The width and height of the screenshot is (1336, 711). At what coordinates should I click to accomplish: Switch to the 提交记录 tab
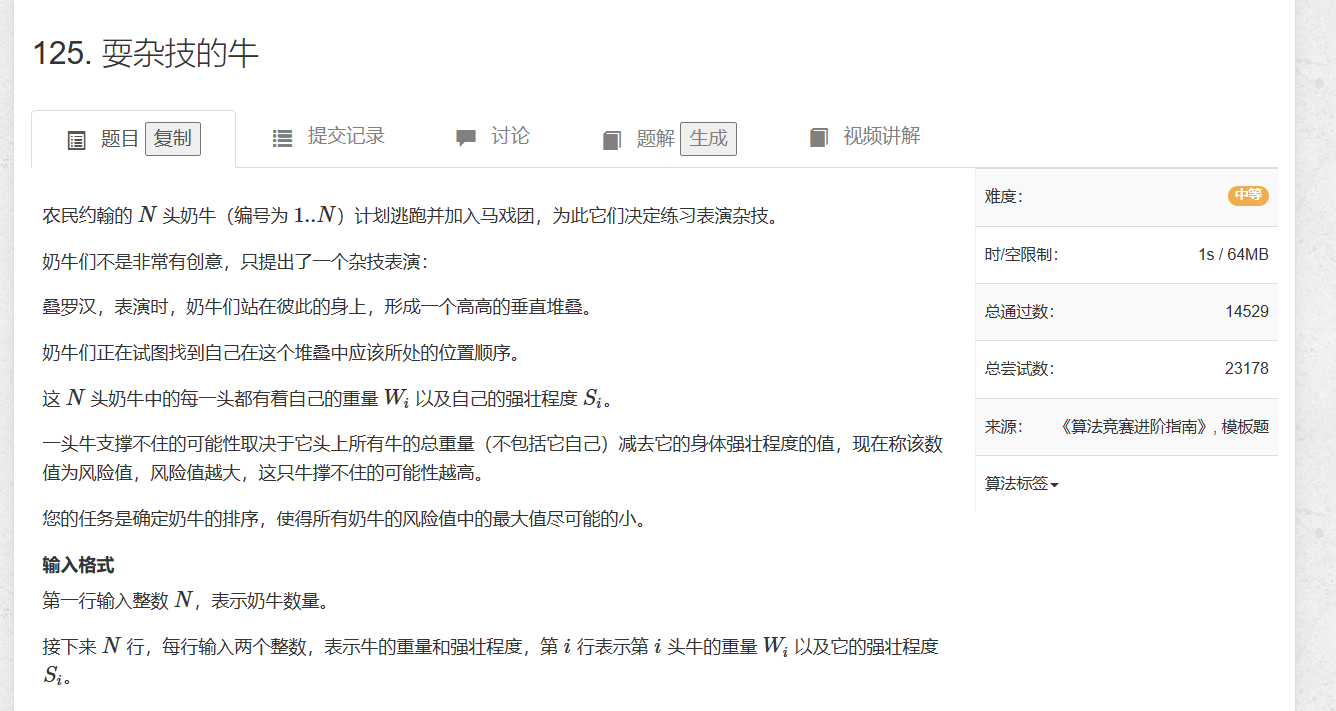(345, 137)
